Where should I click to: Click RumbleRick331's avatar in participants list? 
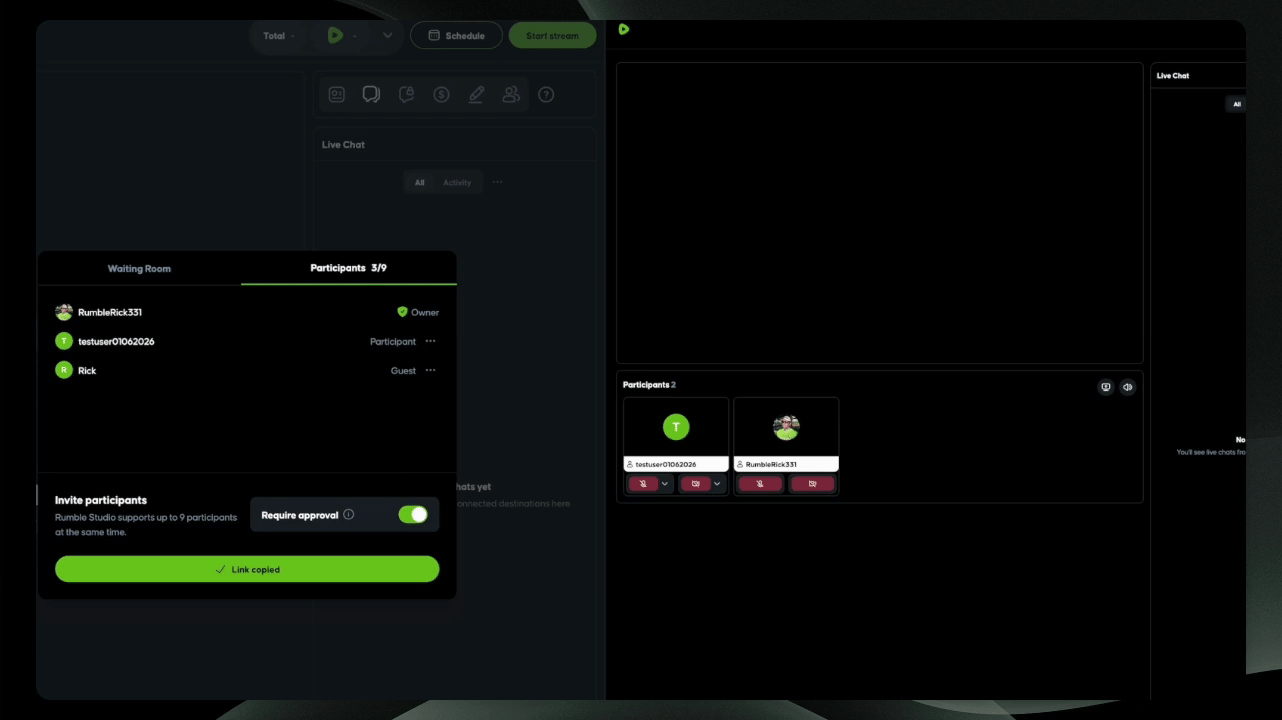(64, 312)
